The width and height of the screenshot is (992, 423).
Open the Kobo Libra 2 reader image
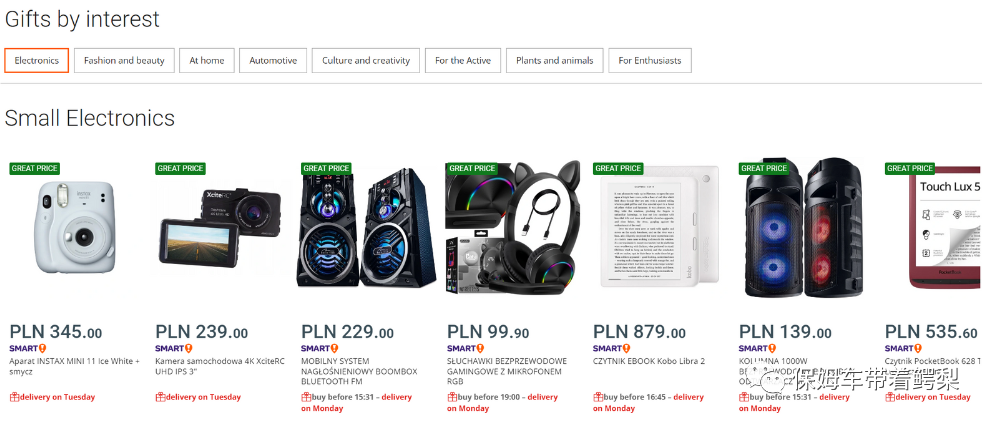[x=658, y=227]
